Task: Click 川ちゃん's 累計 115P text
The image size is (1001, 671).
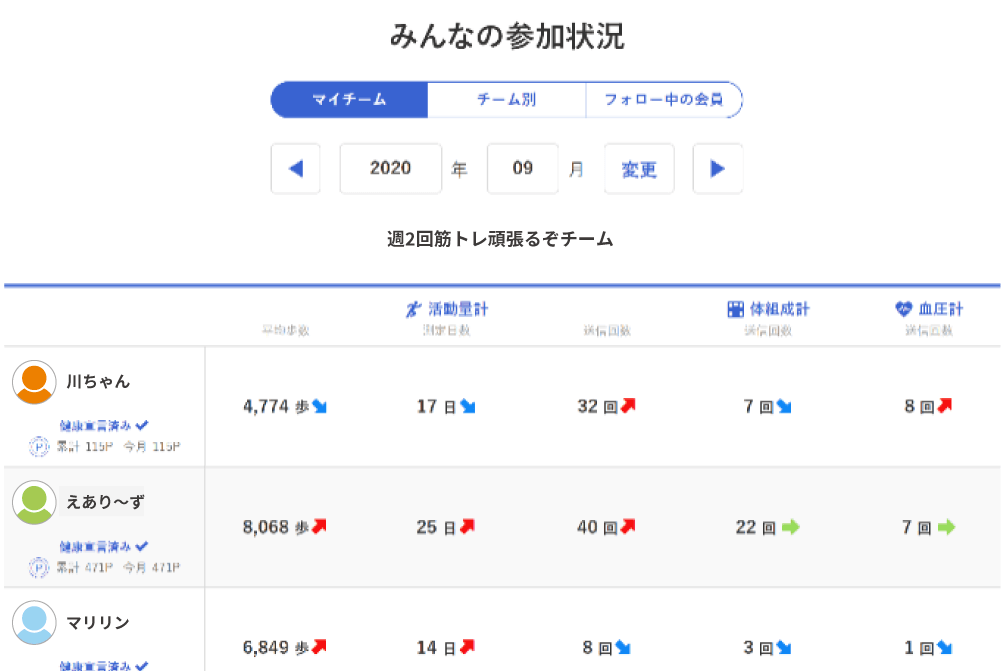Action: [85, 446]
